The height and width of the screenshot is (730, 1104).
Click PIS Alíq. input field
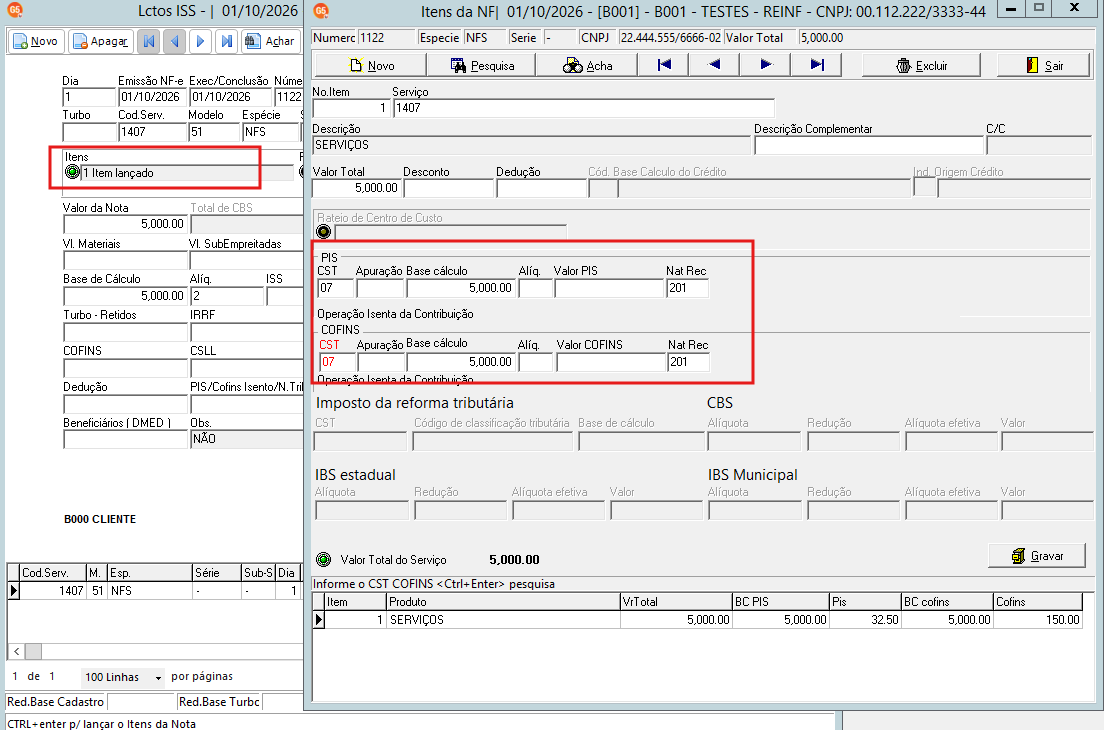coord(536,288)
